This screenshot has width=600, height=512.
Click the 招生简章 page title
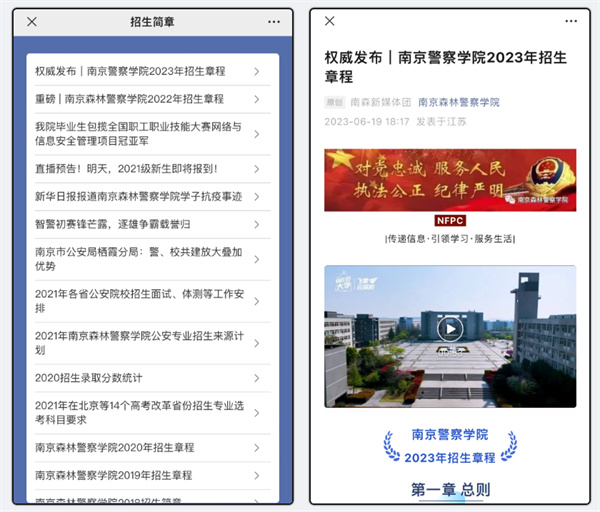pos(152,22)
